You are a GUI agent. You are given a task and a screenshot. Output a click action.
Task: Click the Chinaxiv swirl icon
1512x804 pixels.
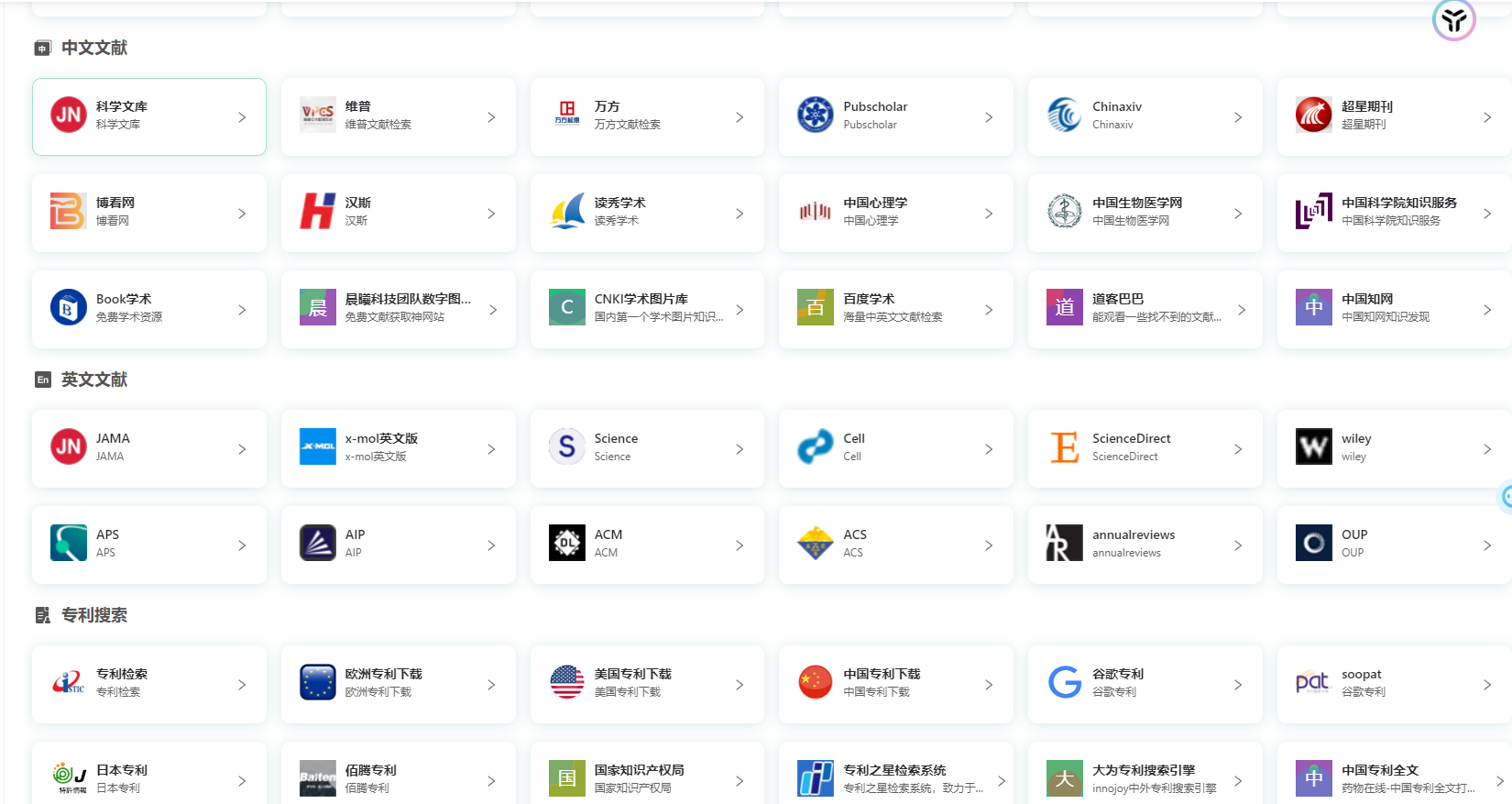[x=1065, y=116]
